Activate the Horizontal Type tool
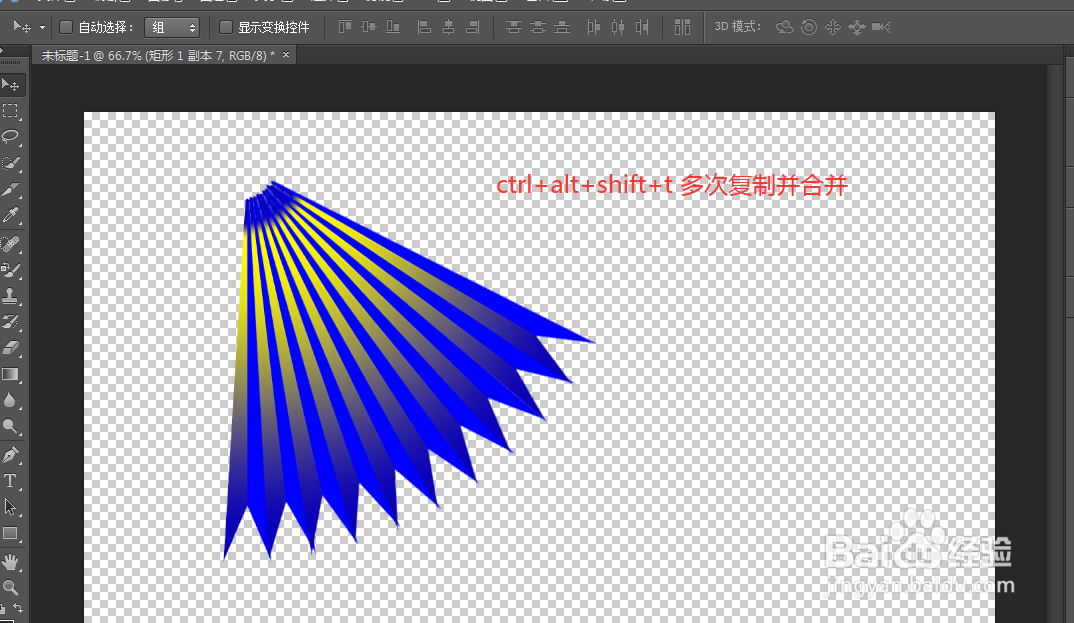This screenshot has width=1074, height=623. point(12,481)
